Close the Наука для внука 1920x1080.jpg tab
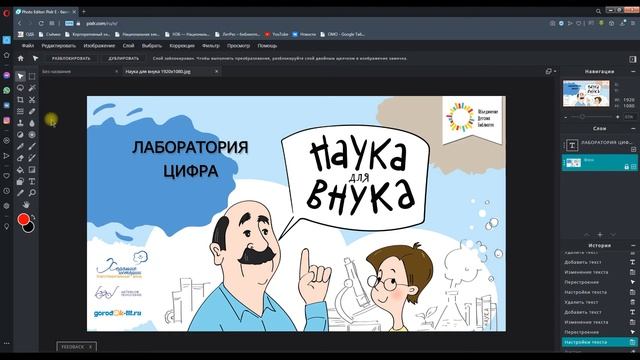This screenshot has width=640, height=360. pyautogui.click(x=216, y=71)
